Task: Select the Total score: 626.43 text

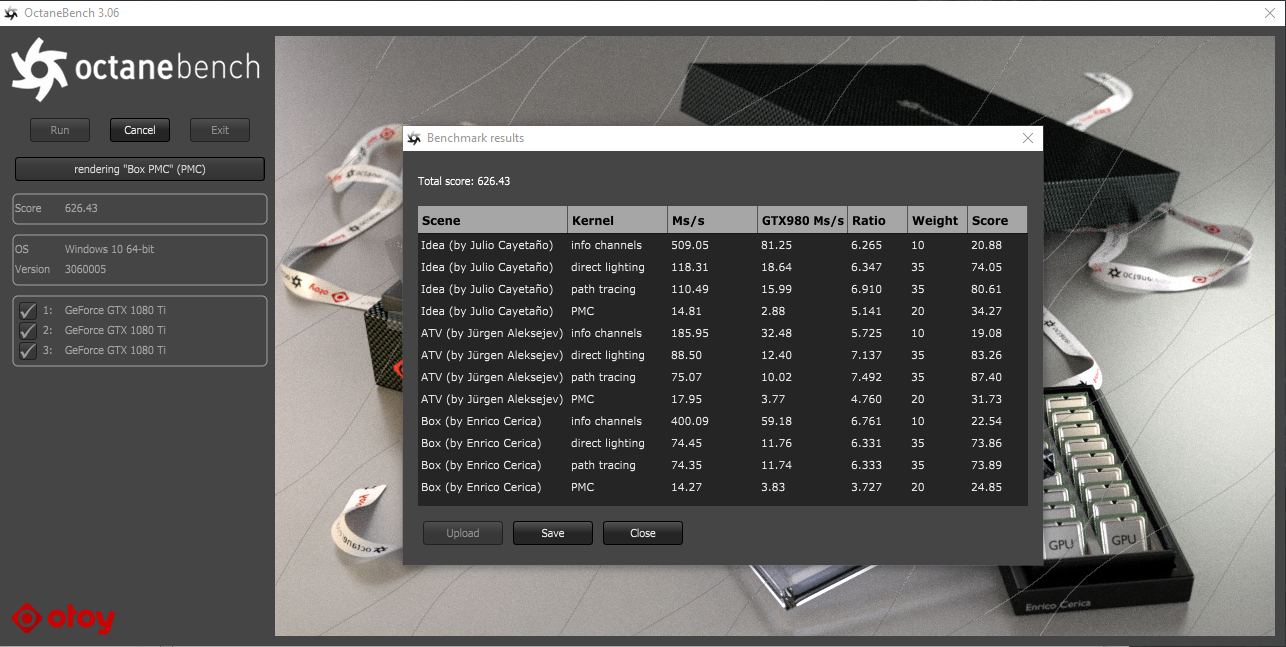Action: (465, 181)
